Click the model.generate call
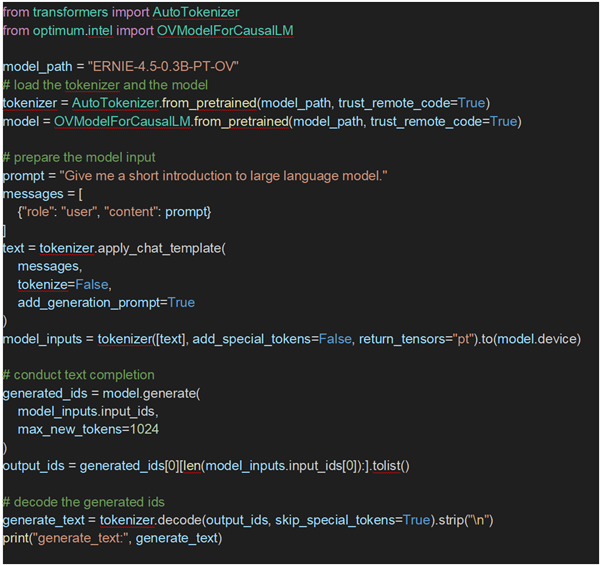This screenshot has width=600, height=565. (x=151, y=394)
